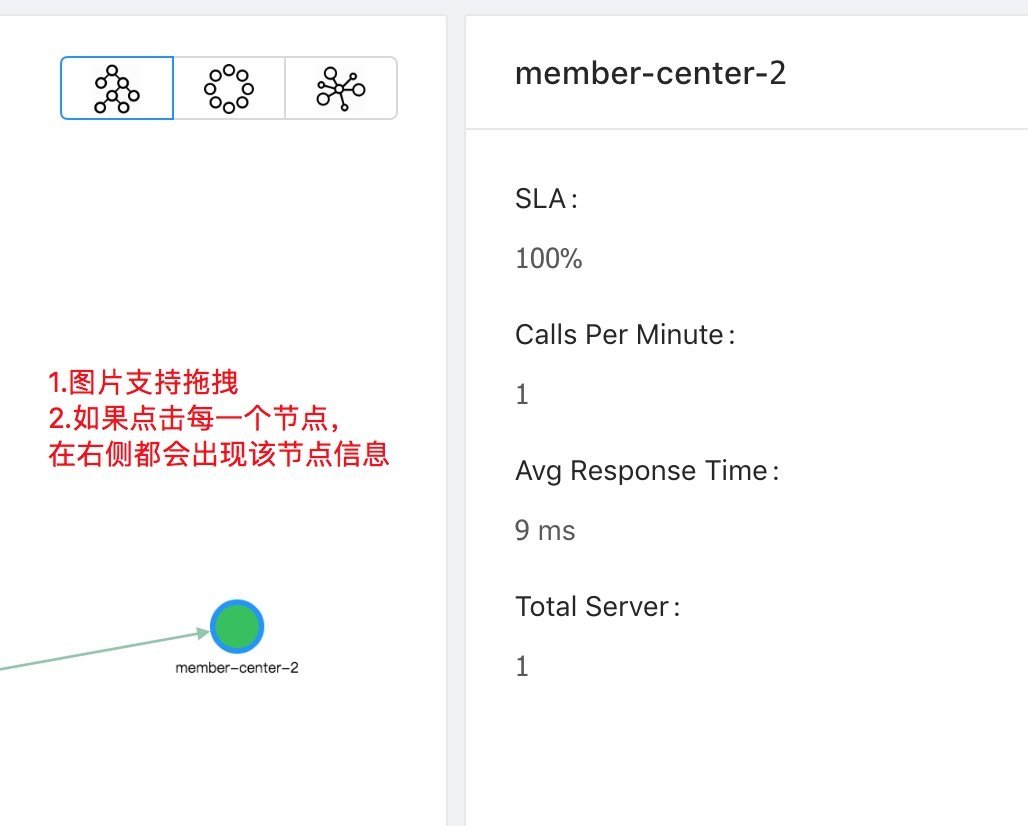Select the hierarchical tree layout icon
The width and height of the screenshot is (1028, 826).
117,88
